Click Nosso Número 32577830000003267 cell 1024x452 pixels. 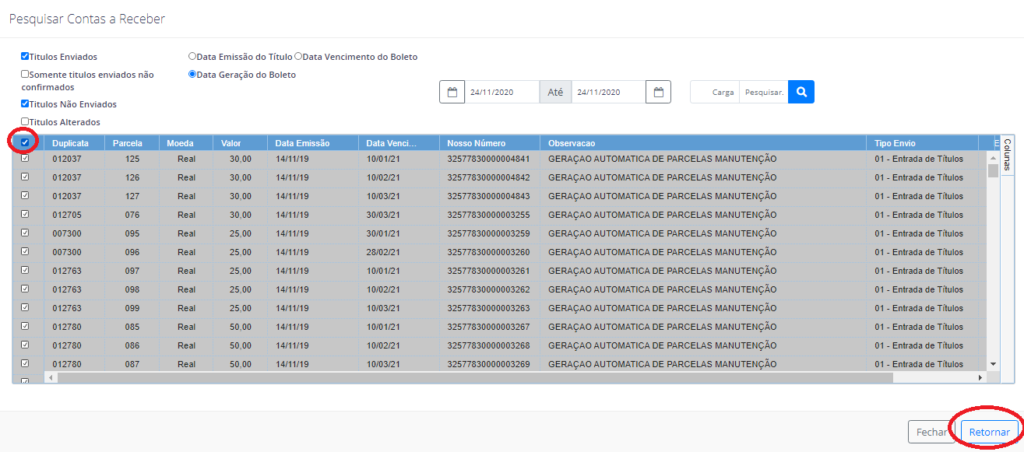coord(490,326)
